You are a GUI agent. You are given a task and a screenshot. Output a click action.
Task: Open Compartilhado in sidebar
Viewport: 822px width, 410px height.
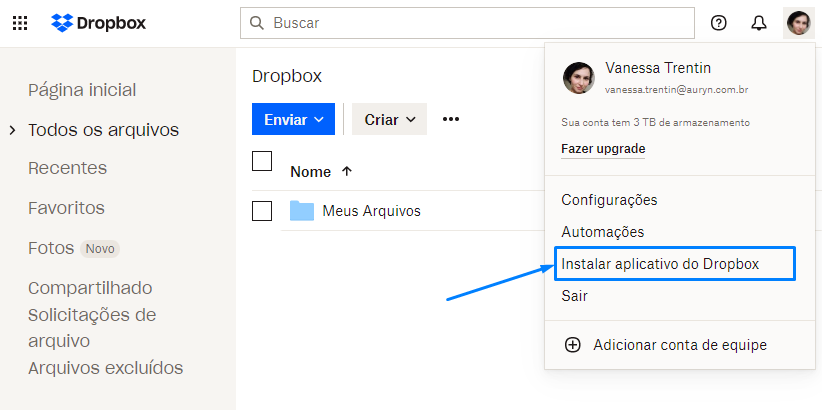pyautogui.click(x=90, y=288)
